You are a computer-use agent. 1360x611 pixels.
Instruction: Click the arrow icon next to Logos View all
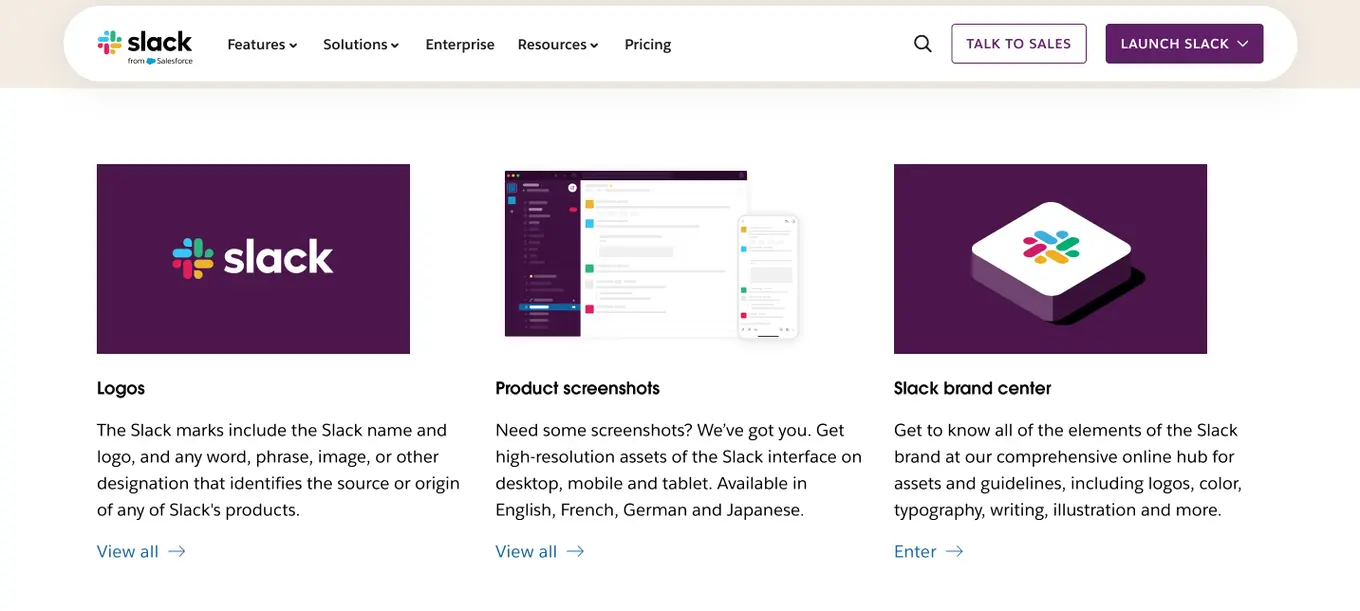(176, 551)
